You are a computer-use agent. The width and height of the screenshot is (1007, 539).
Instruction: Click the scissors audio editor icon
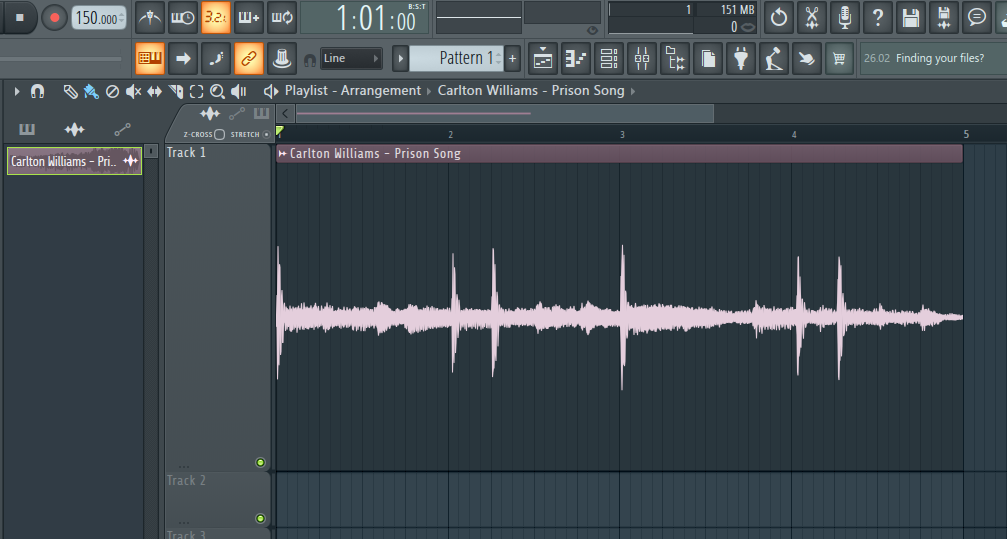(x=812, y=18)
